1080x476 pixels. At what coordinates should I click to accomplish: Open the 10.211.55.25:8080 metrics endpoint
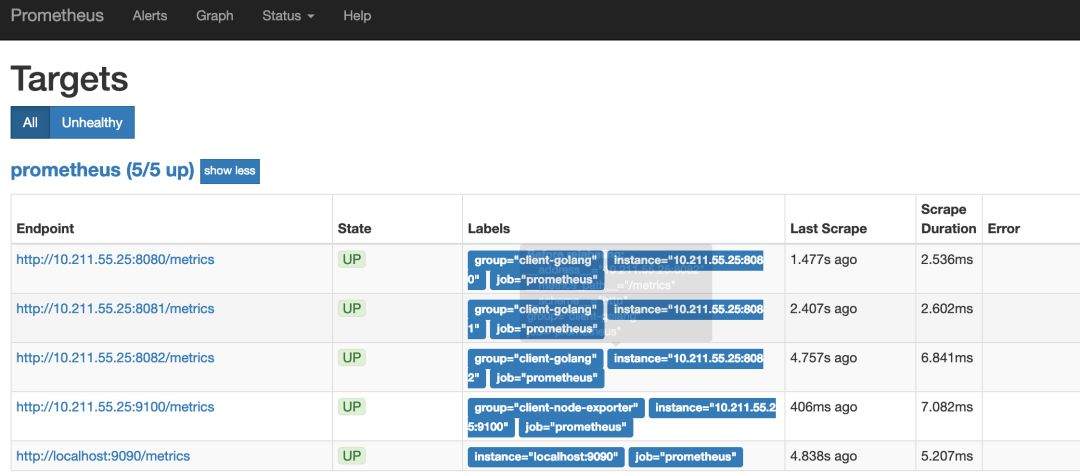[115, 260]
